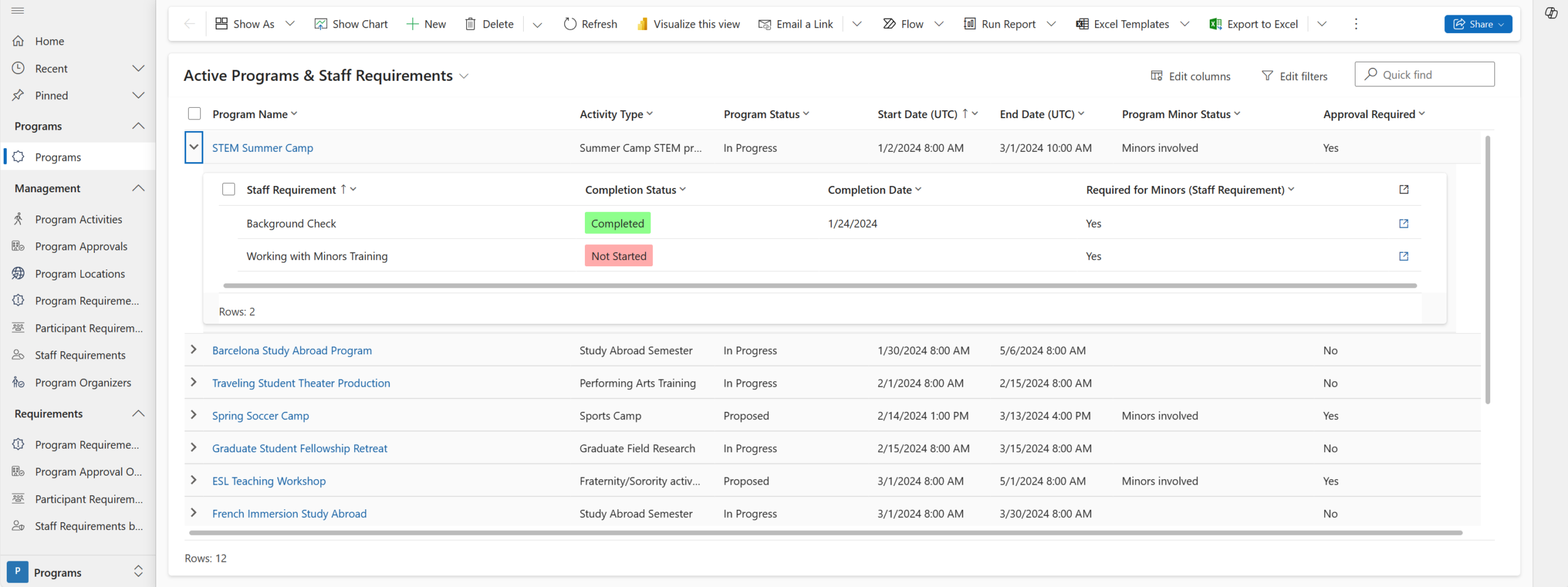Open Program Activities in sidebar
Screen dimensions: 1568x587
78,219
